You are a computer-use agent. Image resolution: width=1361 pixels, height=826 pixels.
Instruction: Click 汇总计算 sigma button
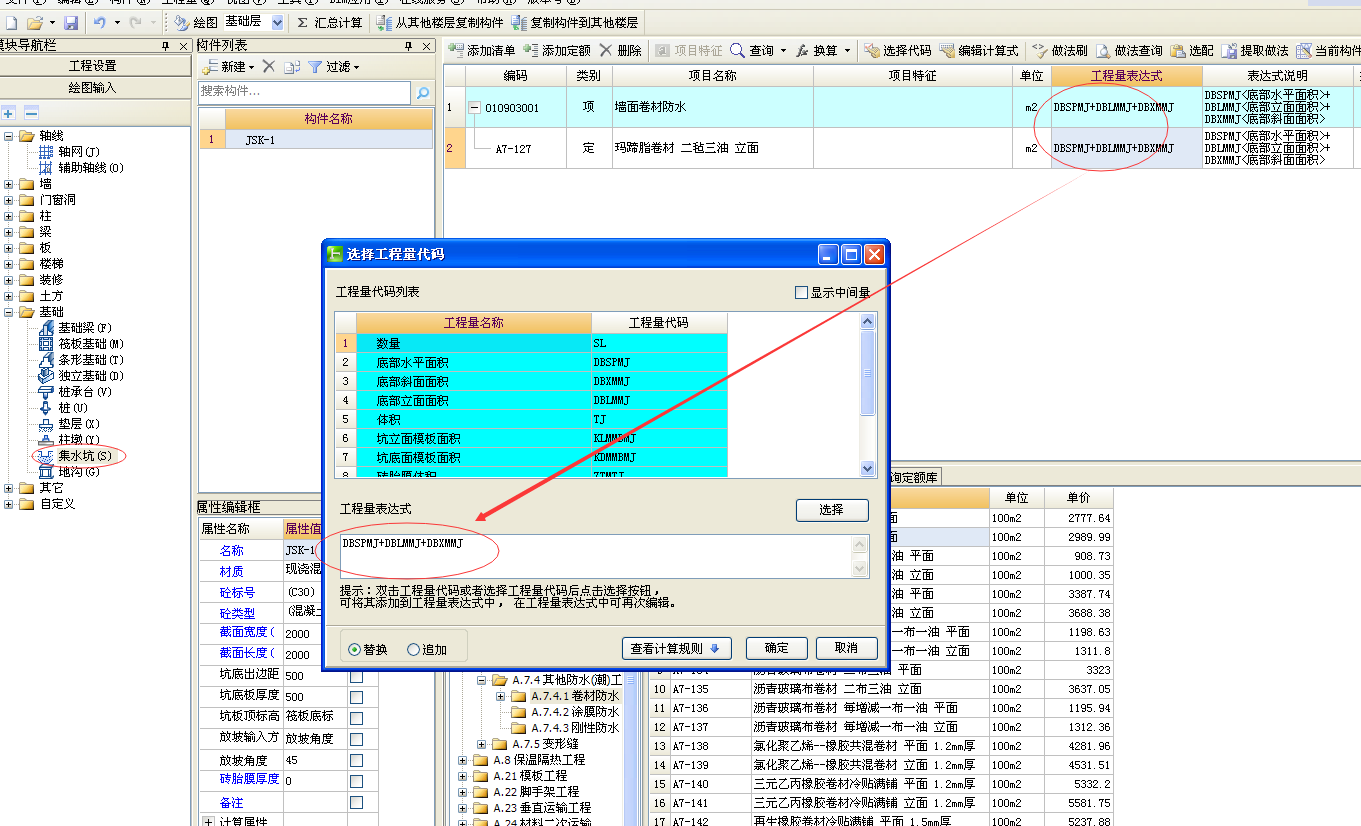(330, 22)
